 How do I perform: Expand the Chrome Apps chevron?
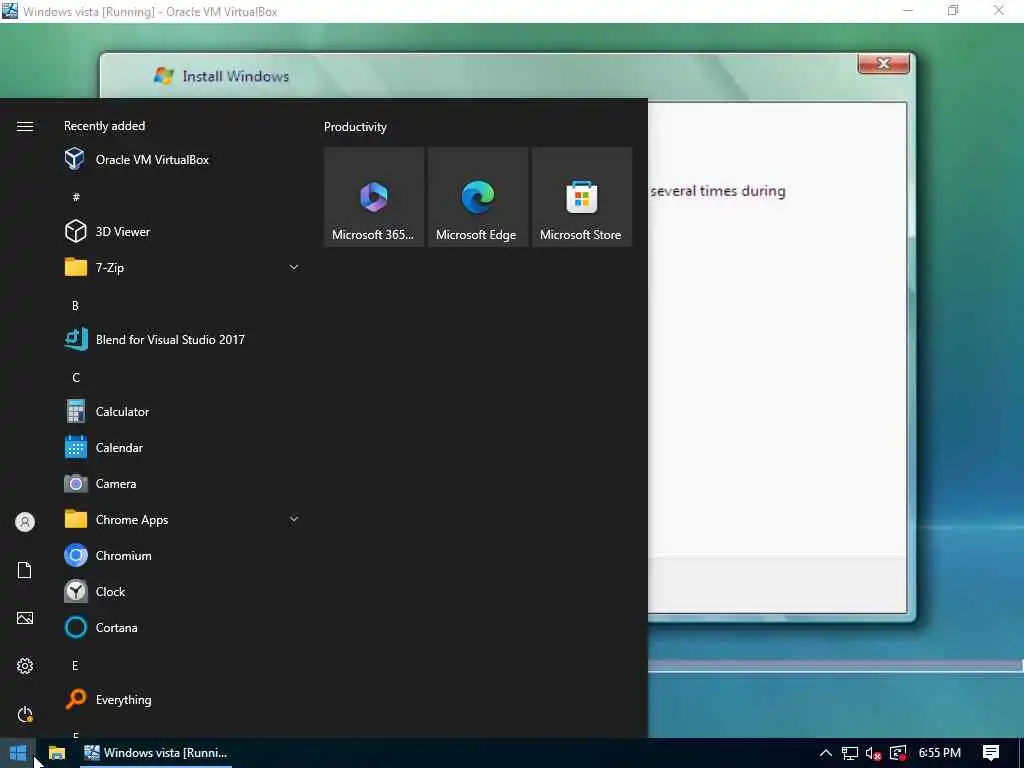(294, 519)
